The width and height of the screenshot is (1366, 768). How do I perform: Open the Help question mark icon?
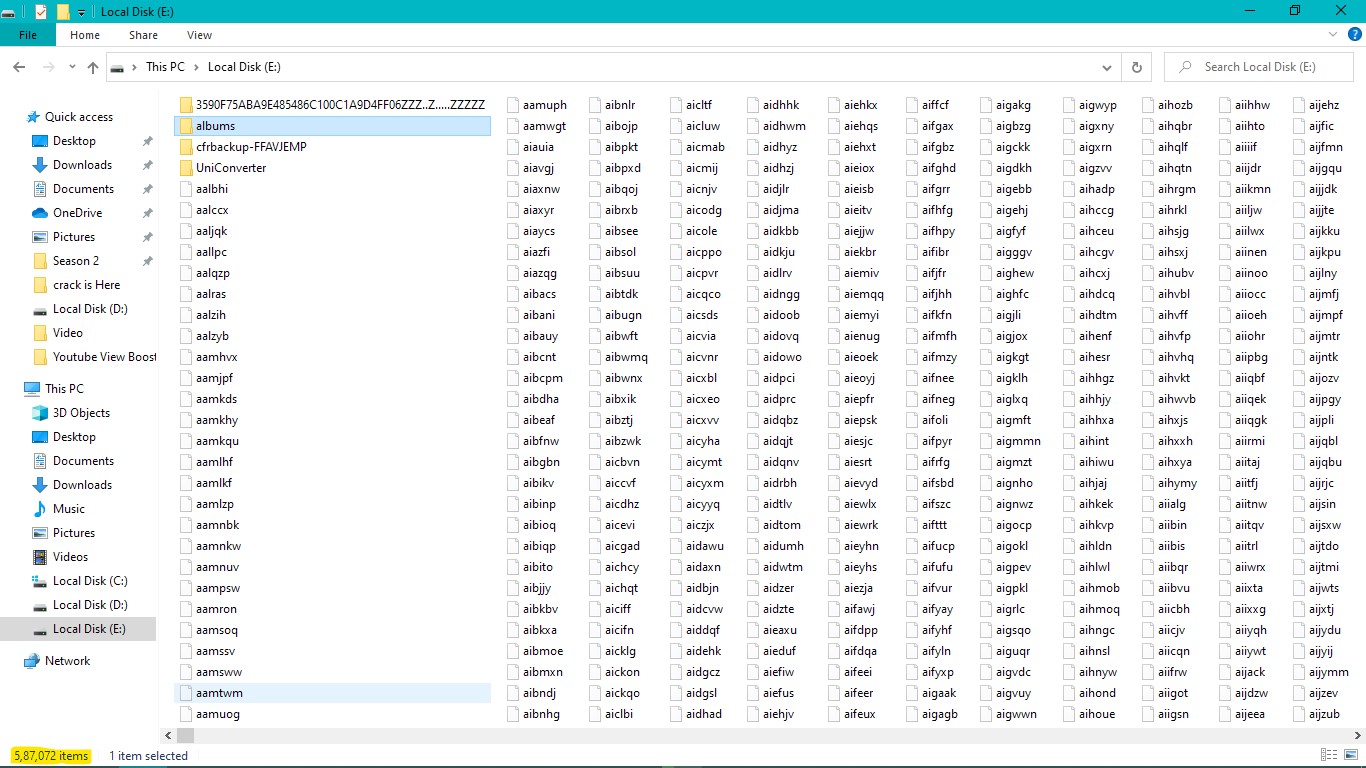tap(1355, 35)
